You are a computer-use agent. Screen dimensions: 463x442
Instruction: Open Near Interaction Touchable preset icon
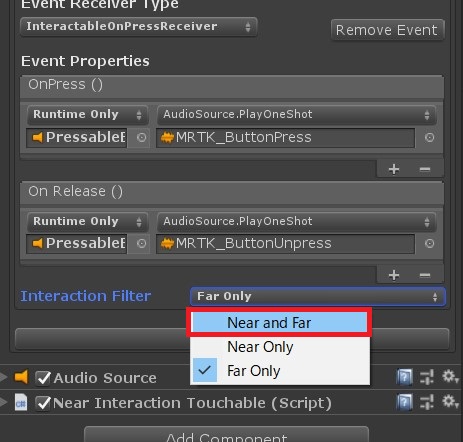click(x=427, y=402)
